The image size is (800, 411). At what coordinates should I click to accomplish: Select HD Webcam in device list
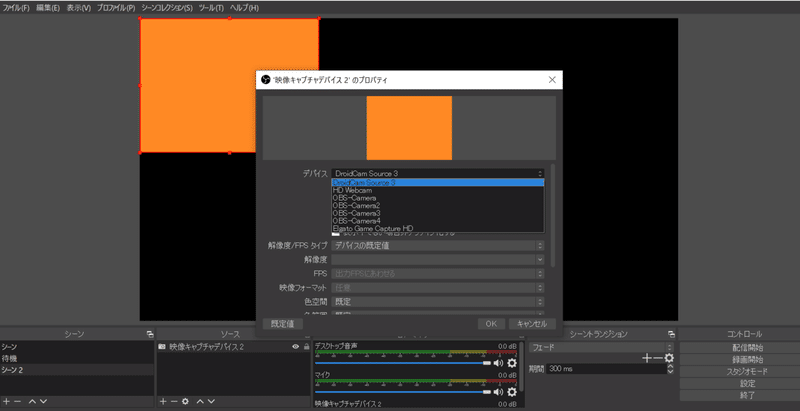pyautogui.click(x=438, y=190)
